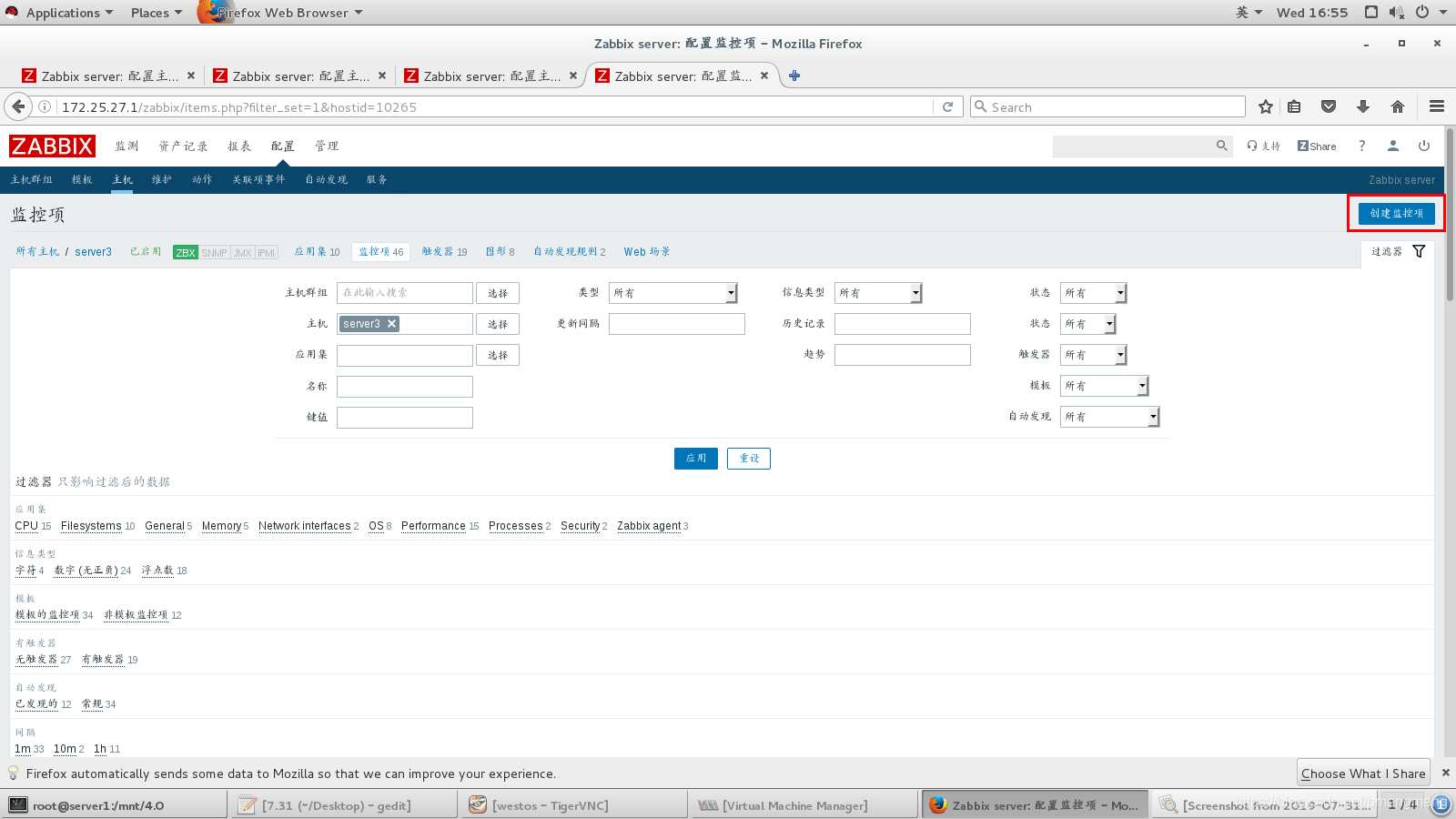The image size is (1456, 819).
Task: Open the 管理 main menu
Action: (x=327, y=146)
